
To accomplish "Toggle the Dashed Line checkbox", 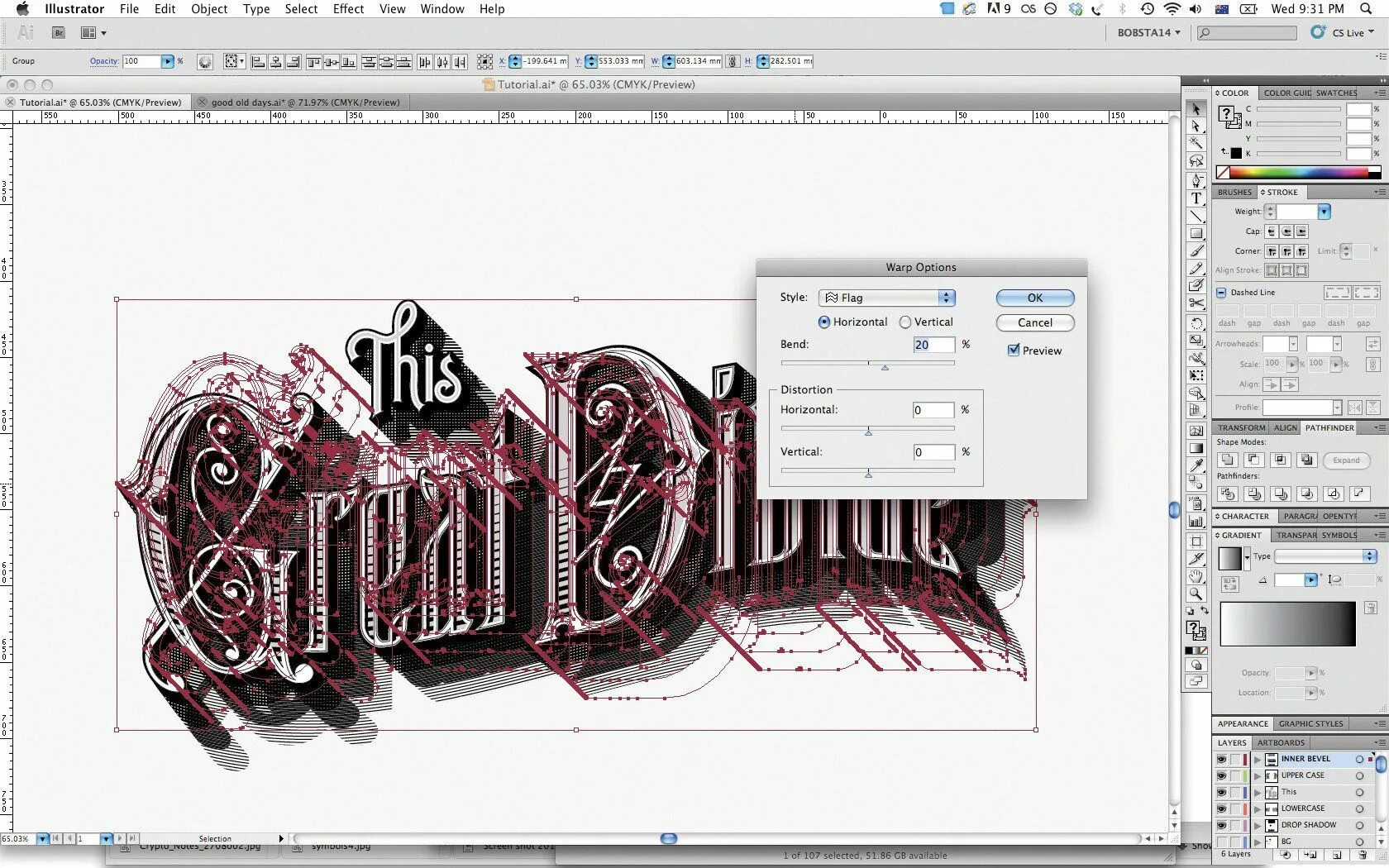I will point(1221,292).
